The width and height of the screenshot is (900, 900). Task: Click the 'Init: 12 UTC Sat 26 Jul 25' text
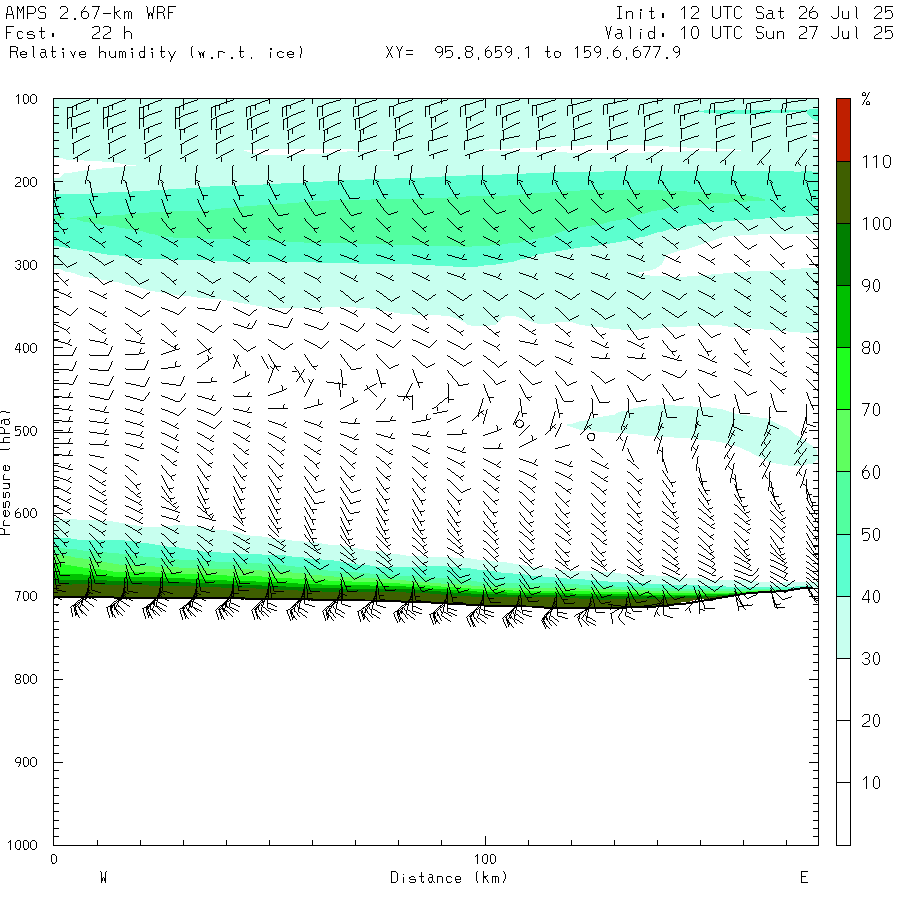tap(754, 13)
